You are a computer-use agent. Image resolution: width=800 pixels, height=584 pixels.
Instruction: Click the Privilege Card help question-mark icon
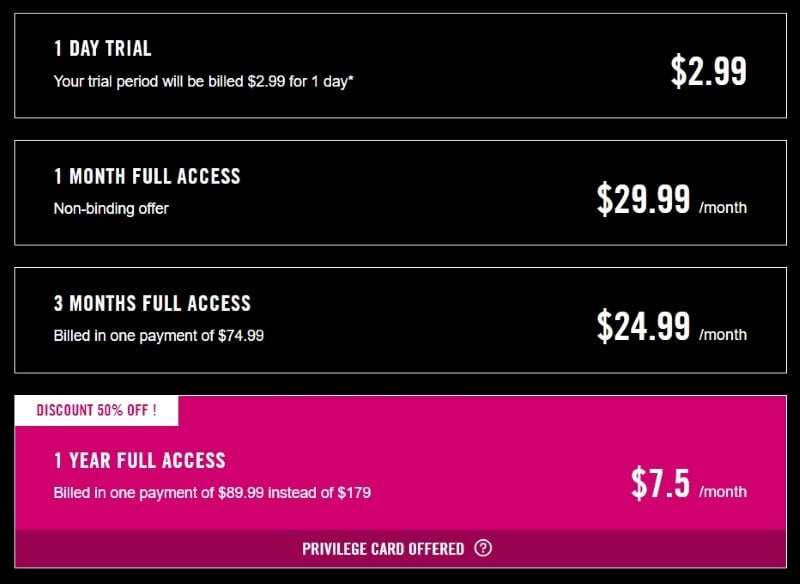[483, 548]
